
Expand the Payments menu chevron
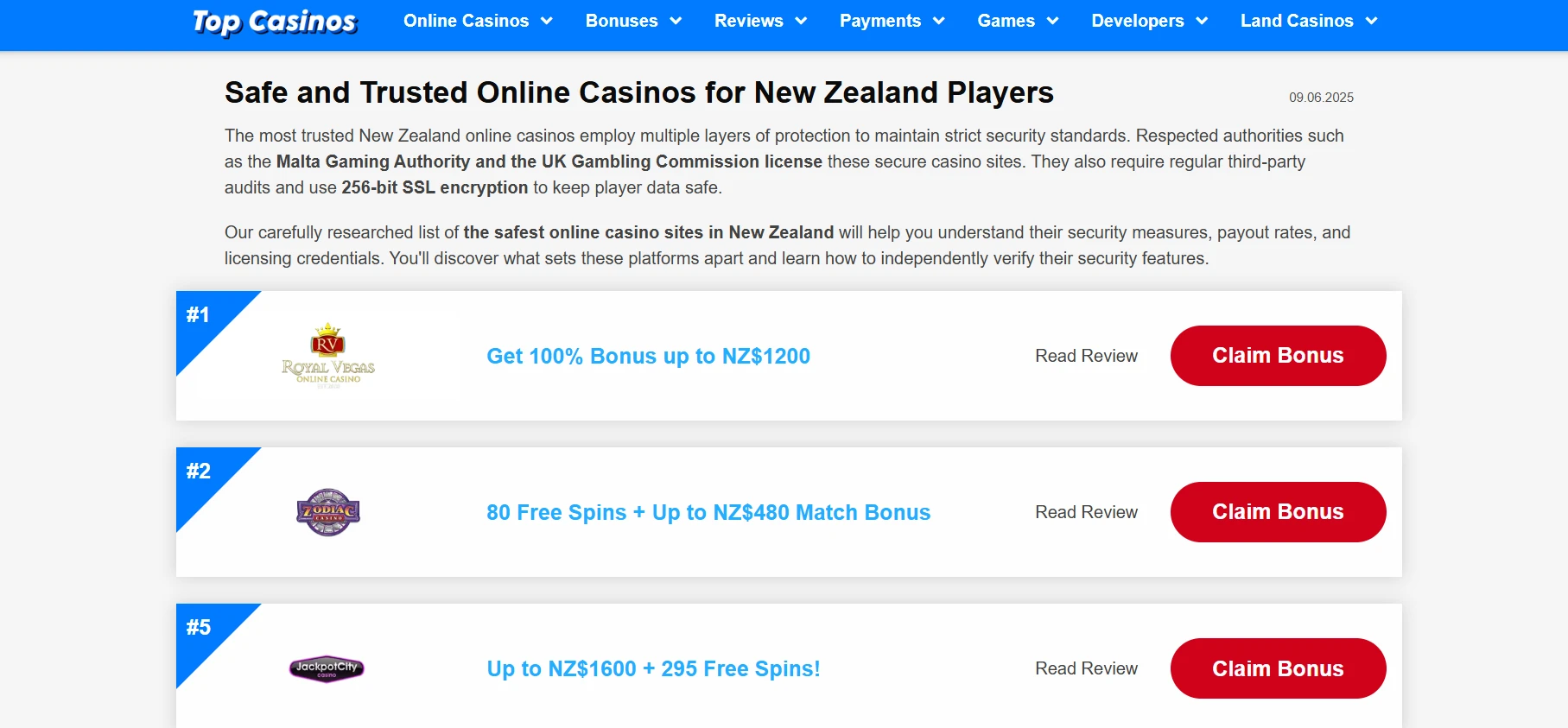coord(939,22)
